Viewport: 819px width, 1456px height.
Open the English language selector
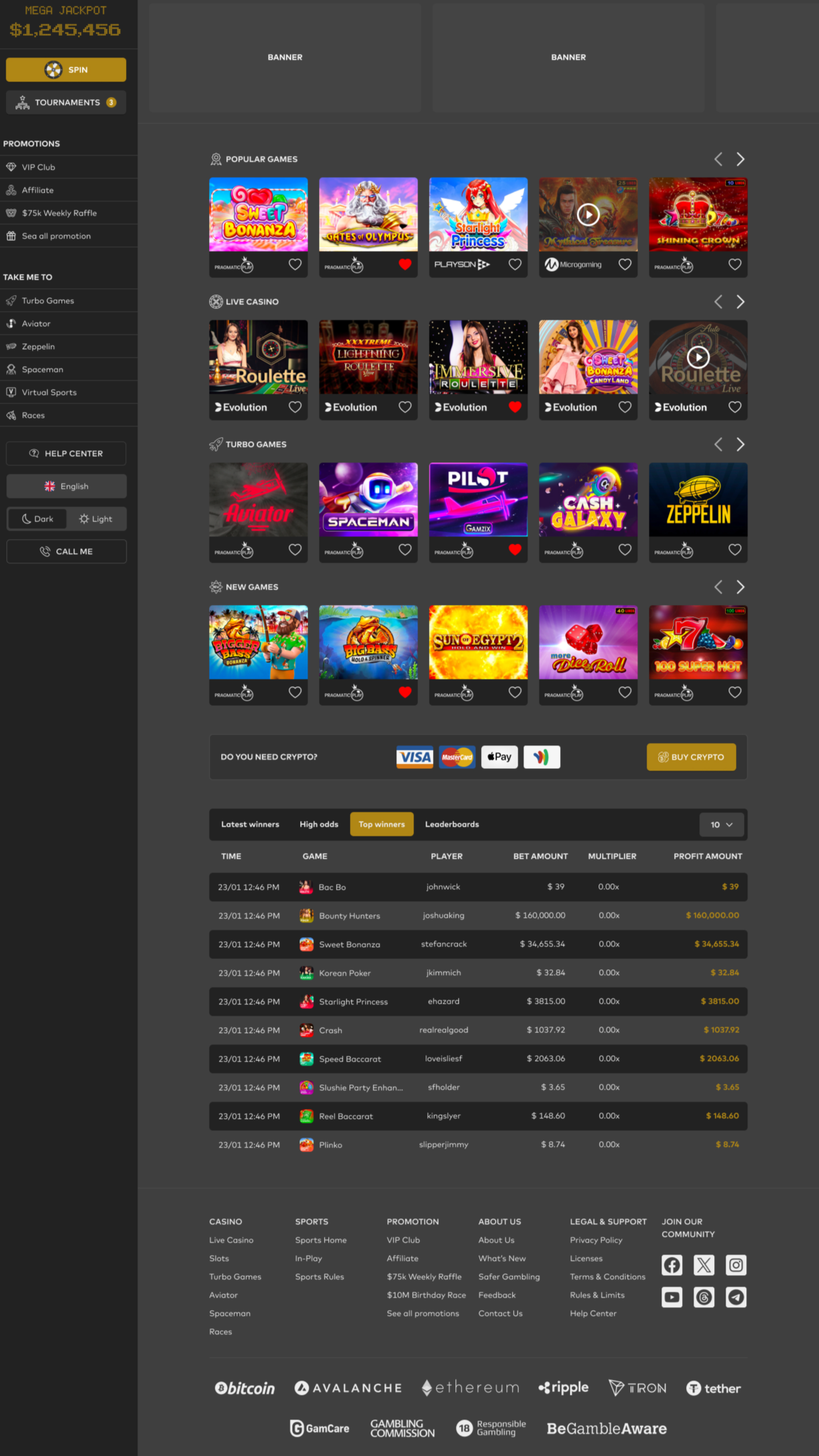point(66,486)
